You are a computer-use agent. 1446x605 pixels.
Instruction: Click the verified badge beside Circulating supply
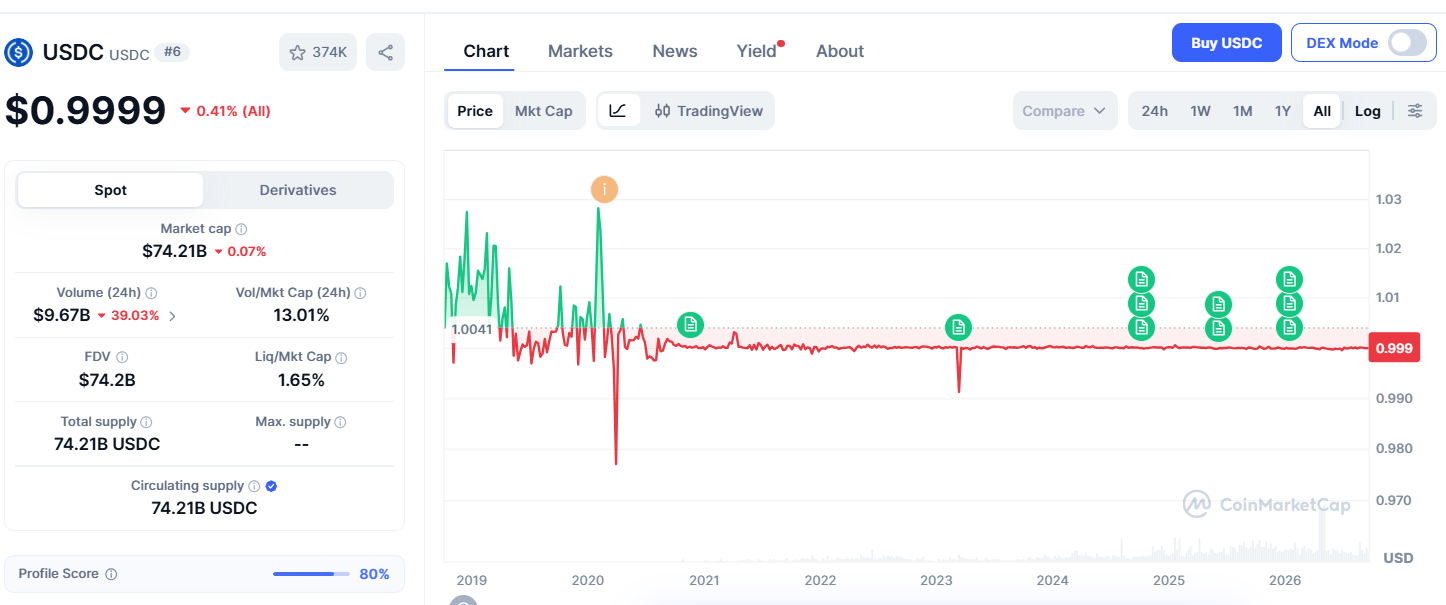[x=272, y=486]
